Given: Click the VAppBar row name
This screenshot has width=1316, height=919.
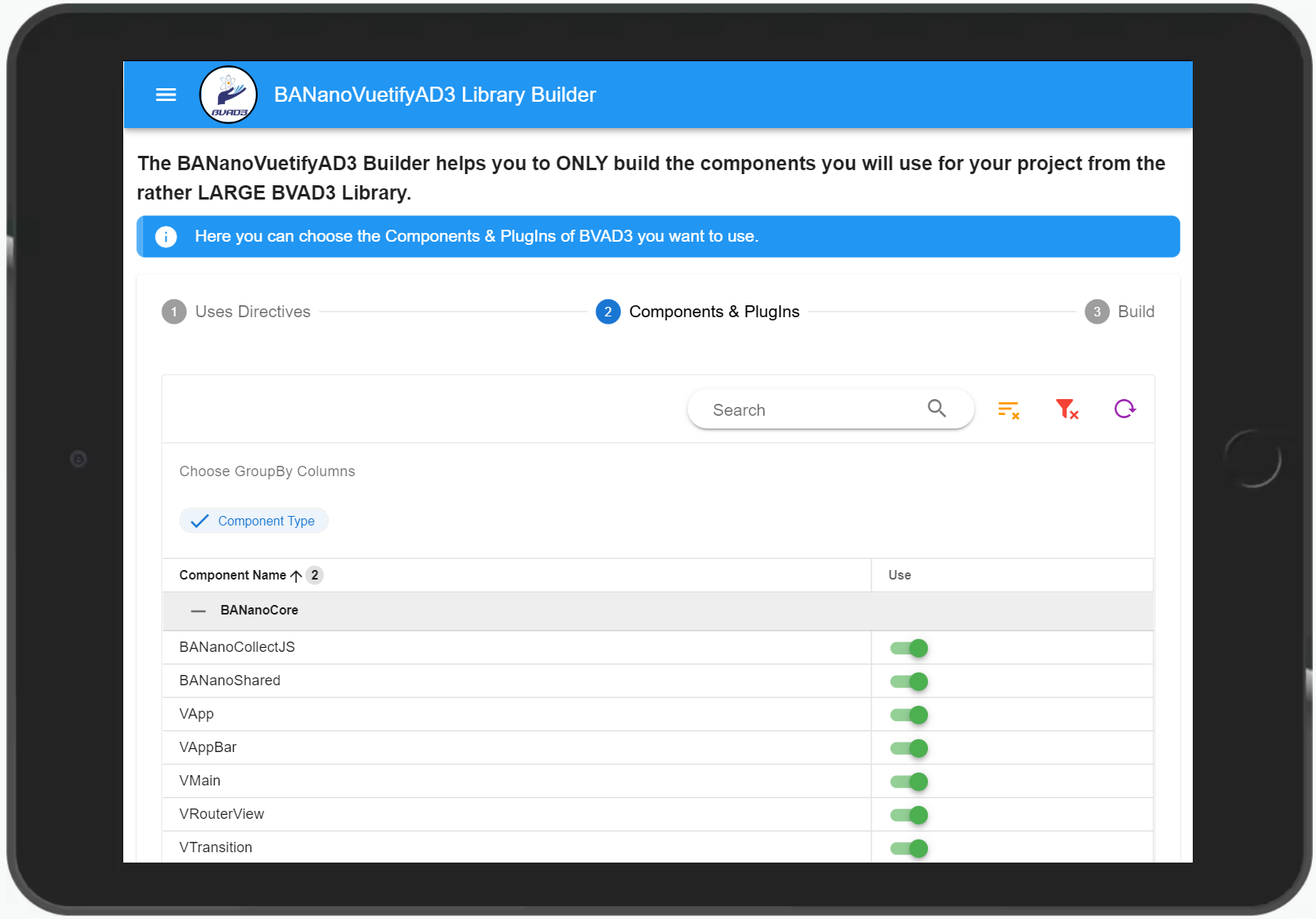Looking at the screenshot, I should tap(208, 747).
